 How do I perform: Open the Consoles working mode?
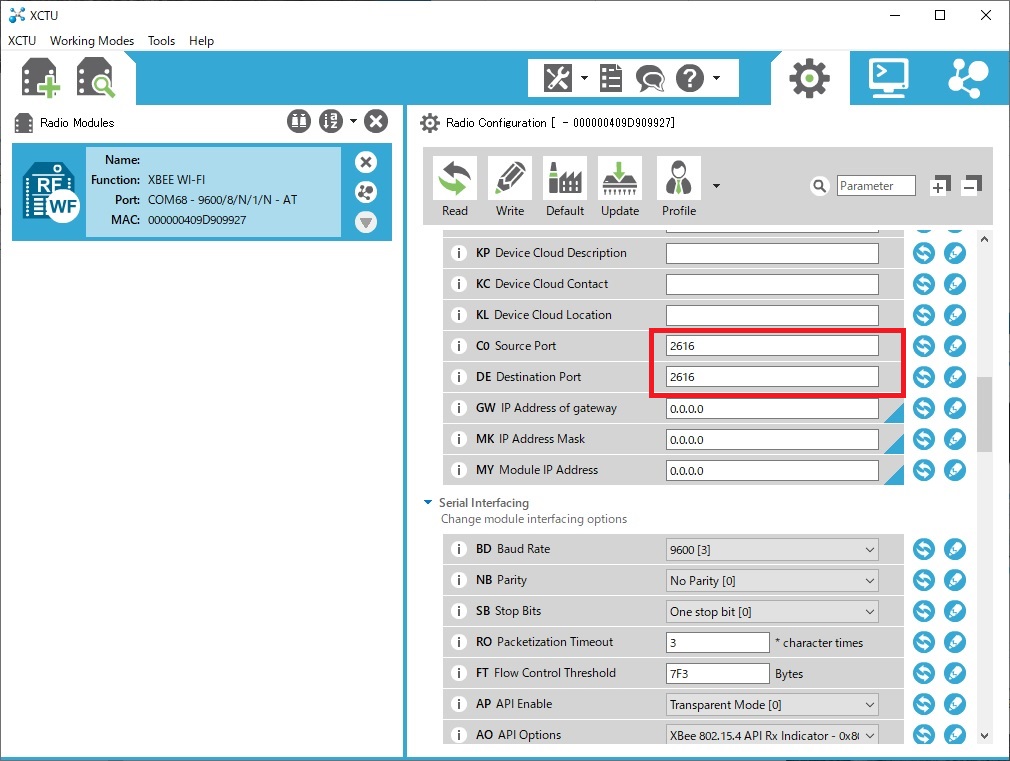(x=888, y=77)
